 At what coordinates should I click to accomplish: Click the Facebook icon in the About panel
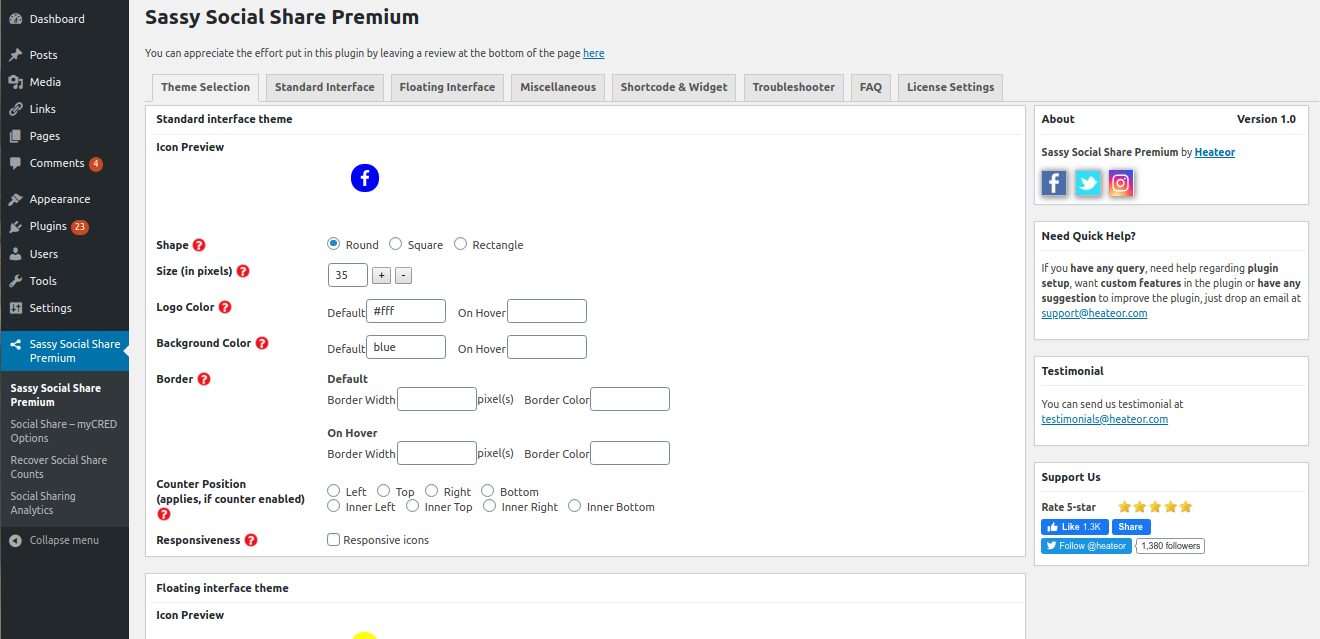click(x=1053, y=182)
